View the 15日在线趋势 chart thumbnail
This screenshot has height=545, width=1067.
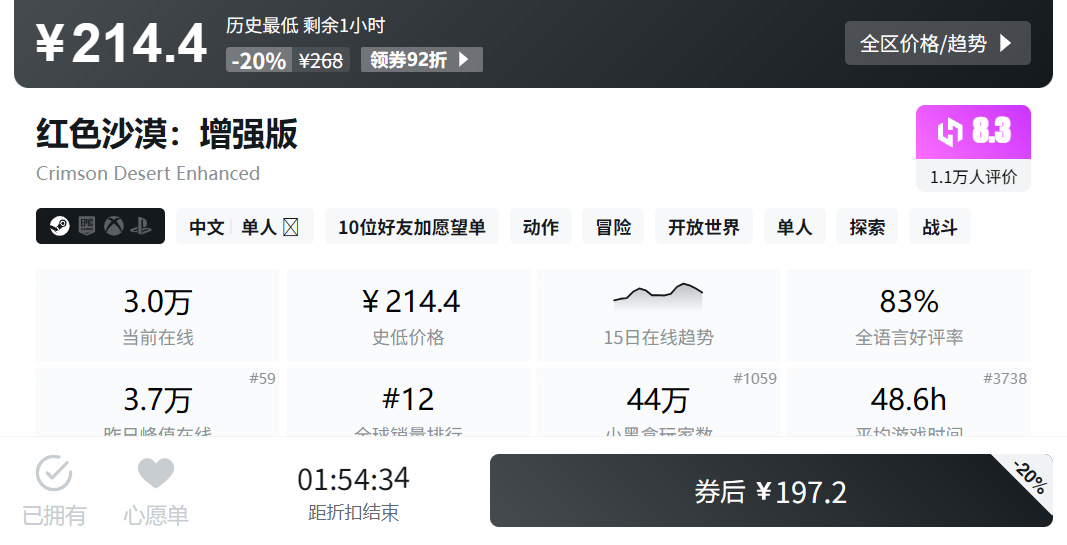point(658,298)
